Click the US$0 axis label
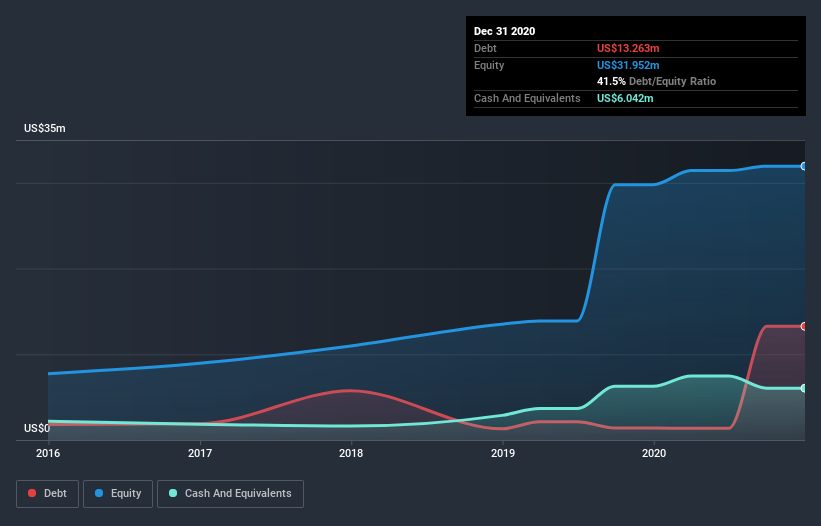The width and height of the screenshot is (821, 526). 37,428
